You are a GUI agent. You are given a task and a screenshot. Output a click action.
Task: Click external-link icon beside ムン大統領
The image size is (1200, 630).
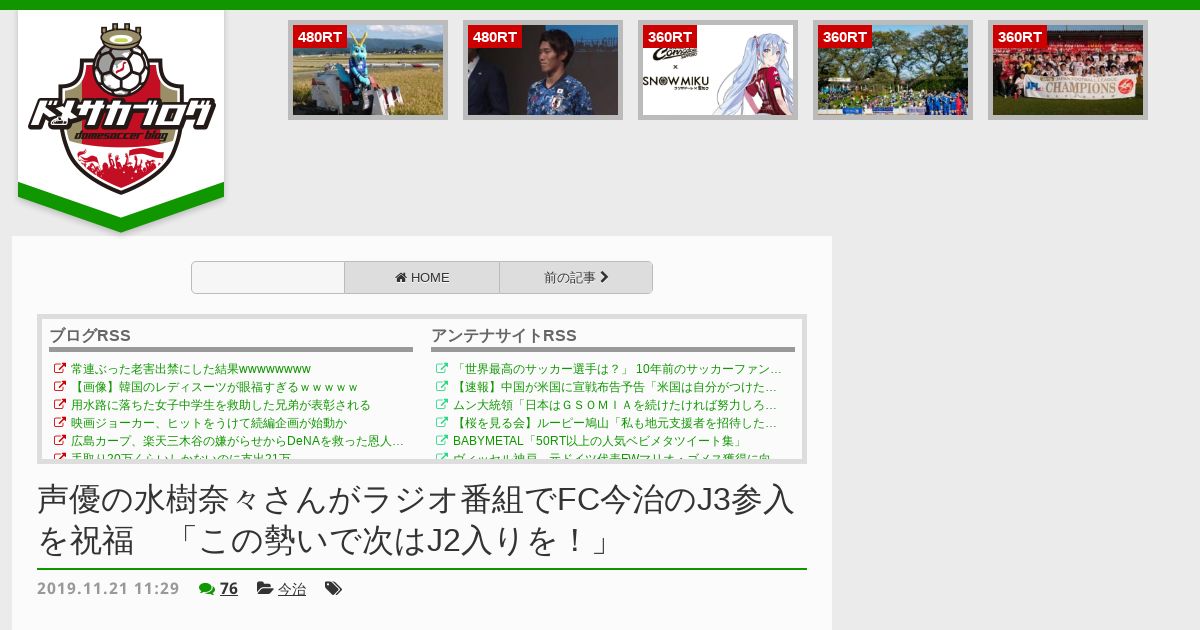(442, 405)
